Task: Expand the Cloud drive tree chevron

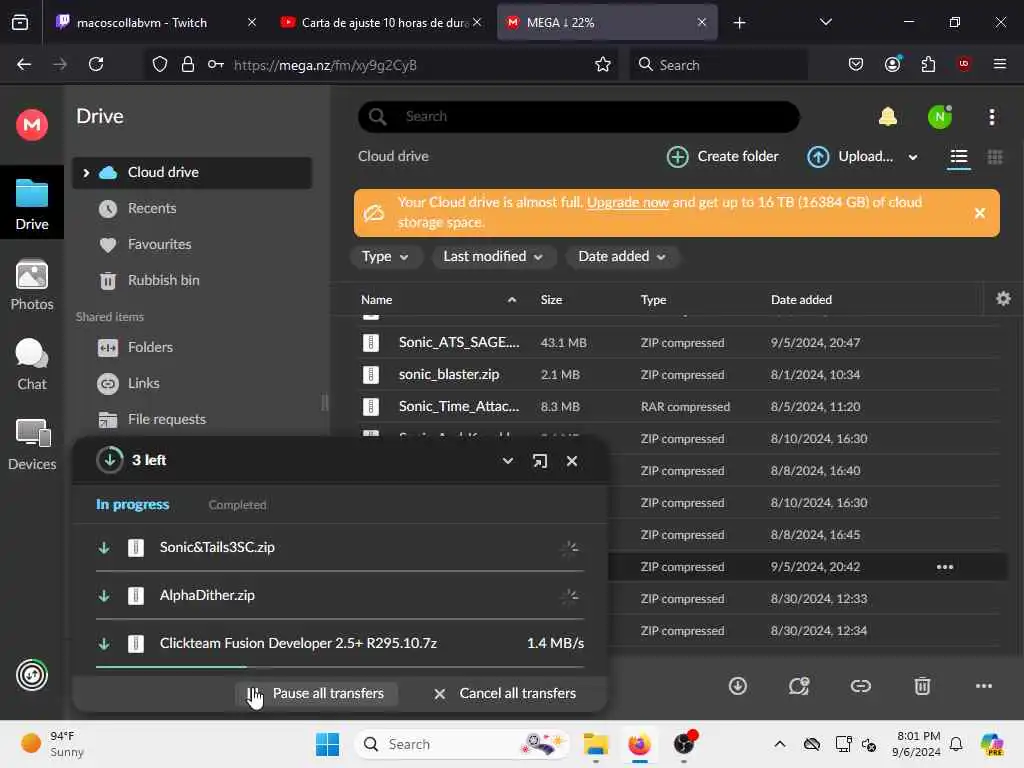Action: [x=86, y=172]
